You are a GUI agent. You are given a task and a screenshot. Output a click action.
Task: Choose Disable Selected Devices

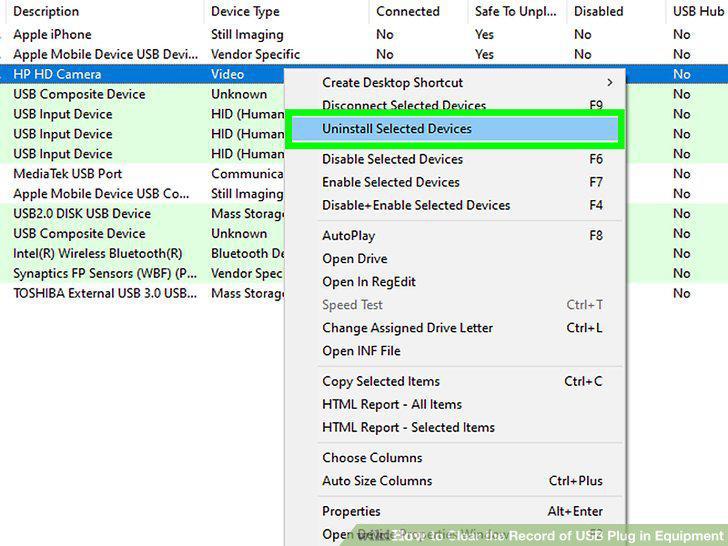click(x=455, y=159)
